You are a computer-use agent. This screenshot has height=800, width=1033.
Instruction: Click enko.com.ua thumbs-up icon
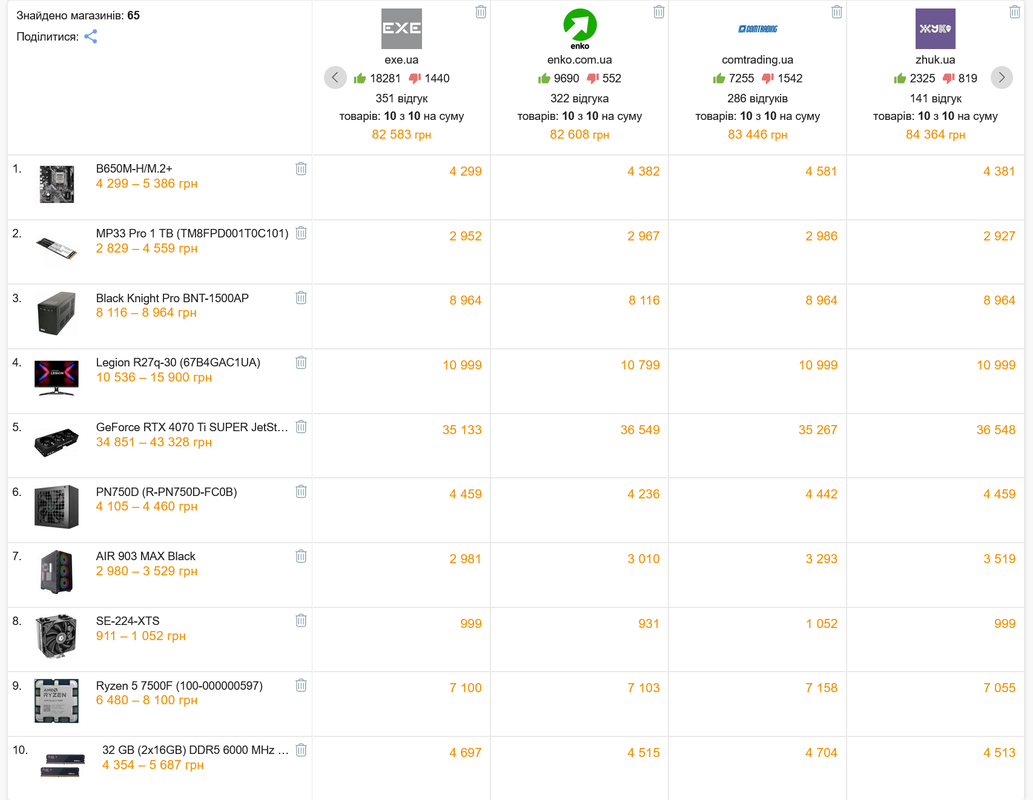point(544,78)
